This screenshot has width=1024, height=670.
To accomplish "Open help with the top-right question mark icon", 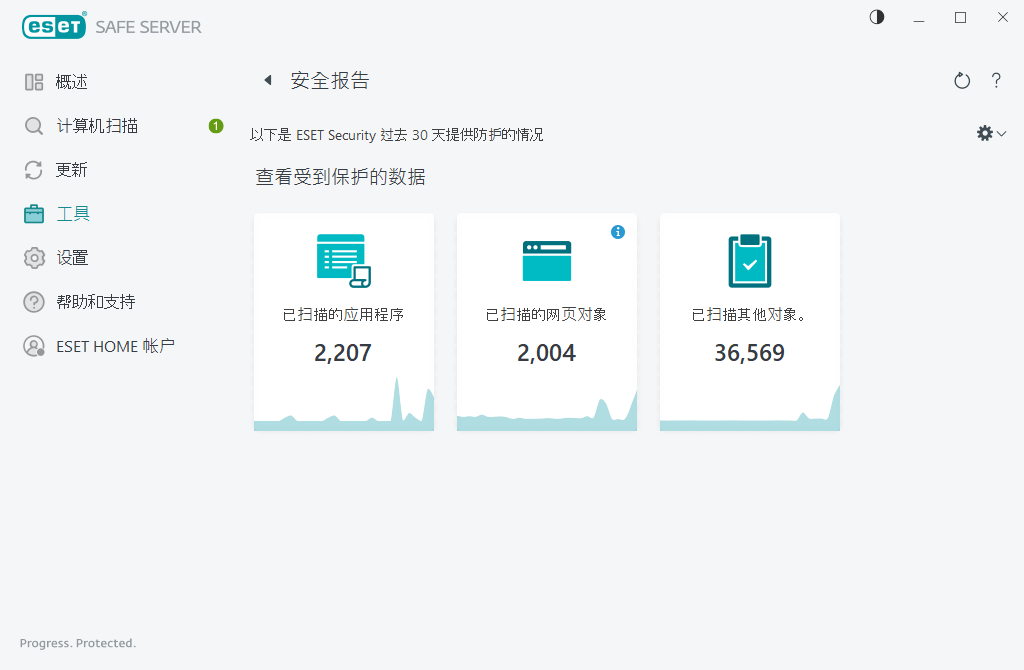I will tap(996, 80).
